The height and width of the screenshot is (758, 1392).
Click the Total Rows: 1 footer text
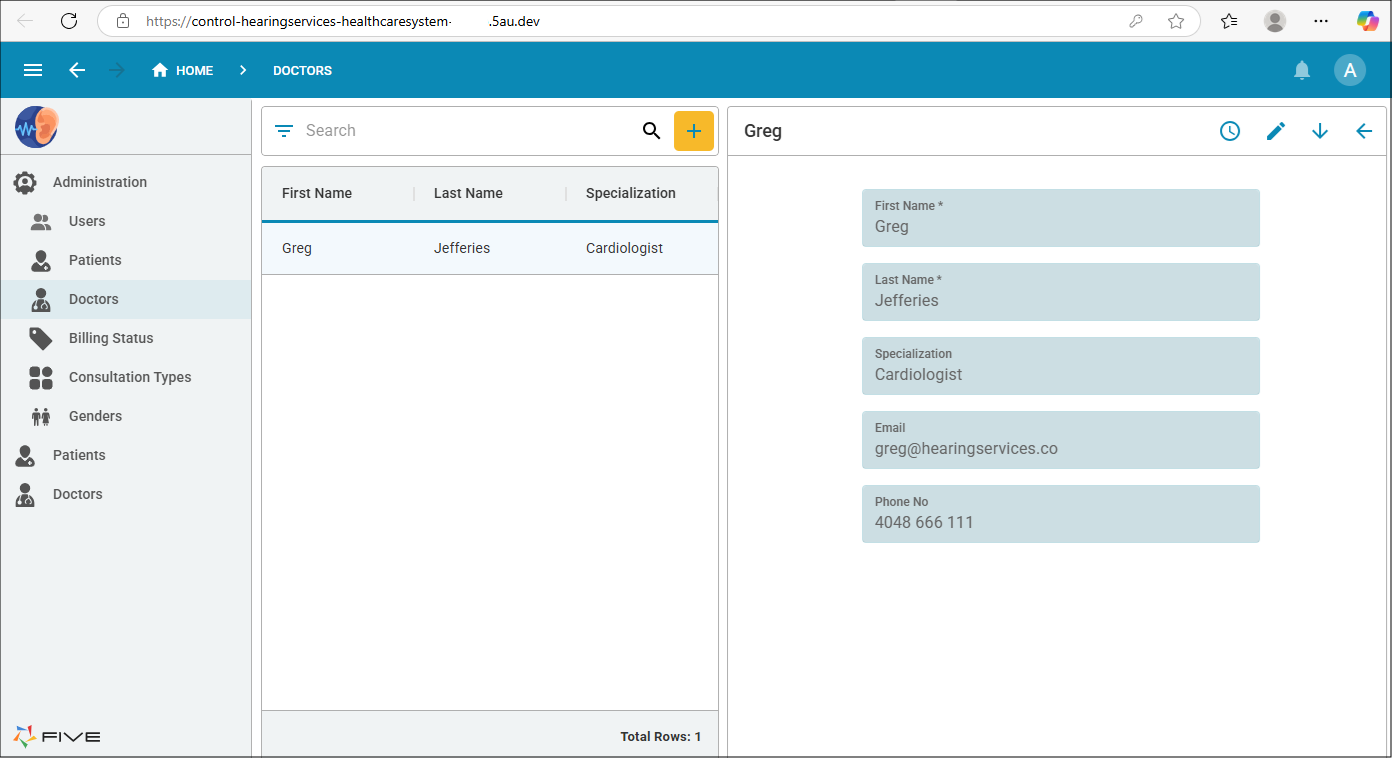point(661,737)
